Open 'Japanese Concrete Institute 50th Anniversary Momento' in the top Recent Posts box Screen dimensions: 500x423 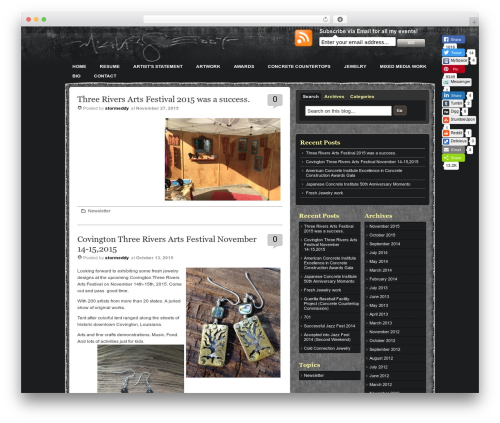(x=358, y=184)
